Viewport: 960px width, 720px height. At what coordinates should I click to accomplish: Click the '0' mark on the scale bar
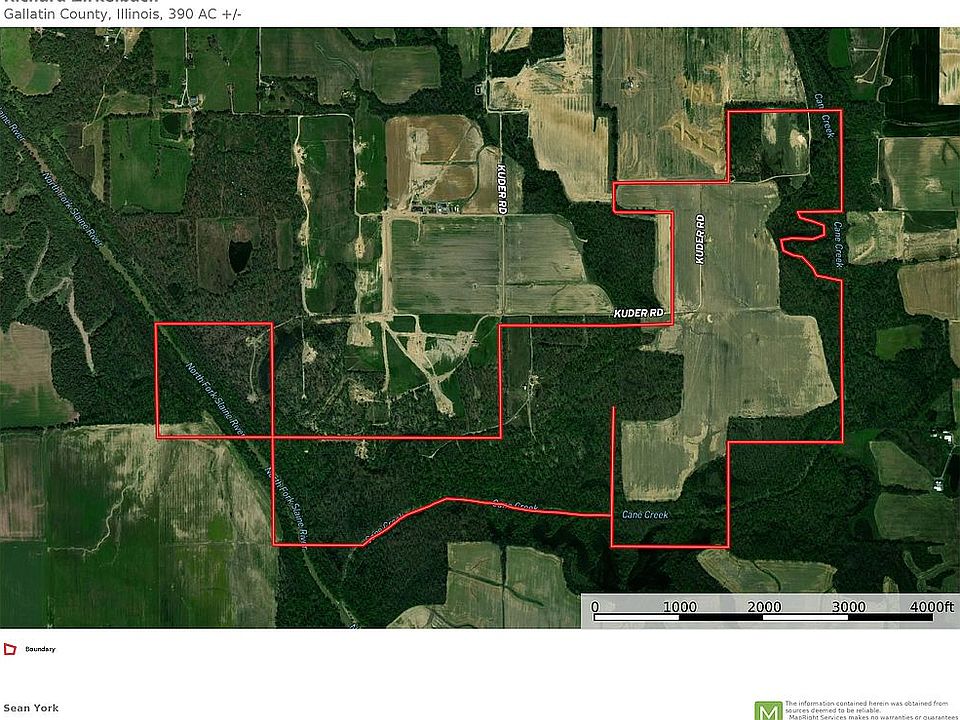coord(594,607)
